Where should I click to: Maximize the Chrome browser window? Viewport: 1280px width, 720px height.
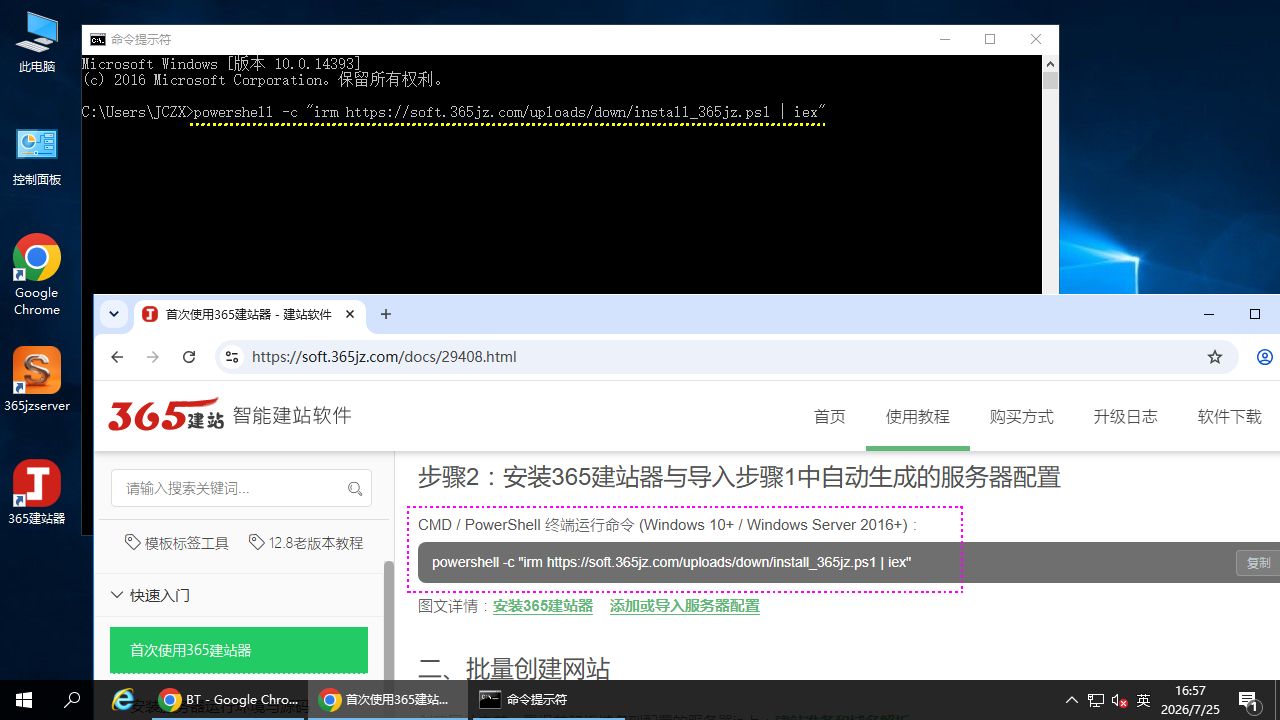click(x=1255, y=314)
